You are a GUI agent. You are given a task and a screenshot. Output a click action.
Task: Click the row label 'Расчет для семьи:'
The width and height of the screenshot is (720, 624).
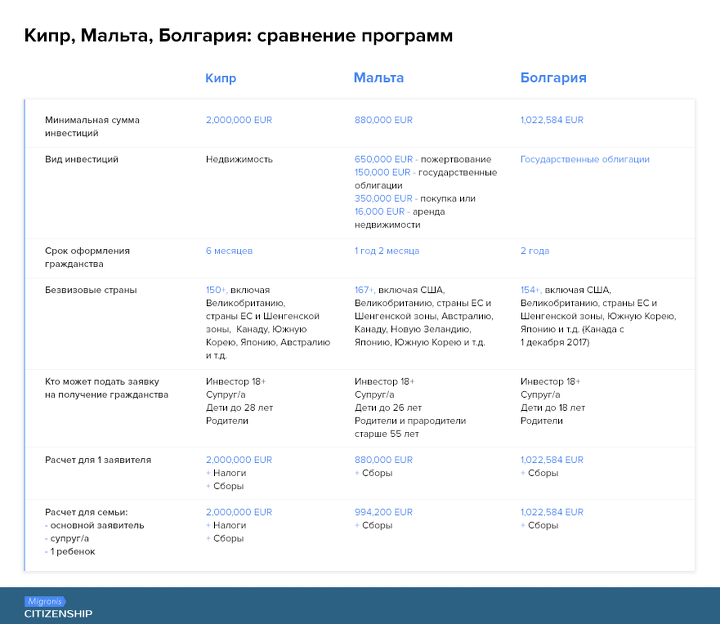(x=86, y=512)
